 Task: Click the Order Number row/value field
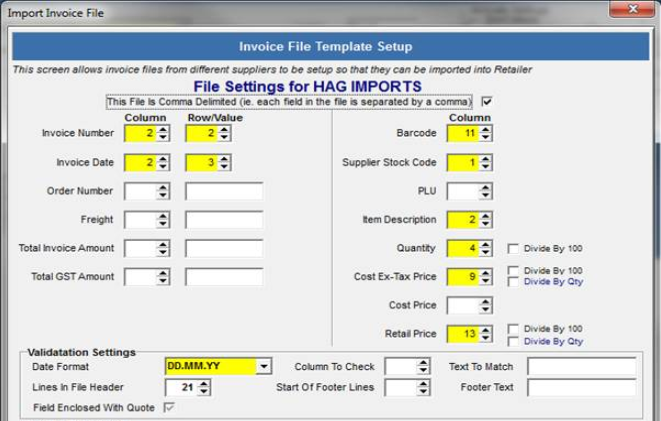pos(224,191)
